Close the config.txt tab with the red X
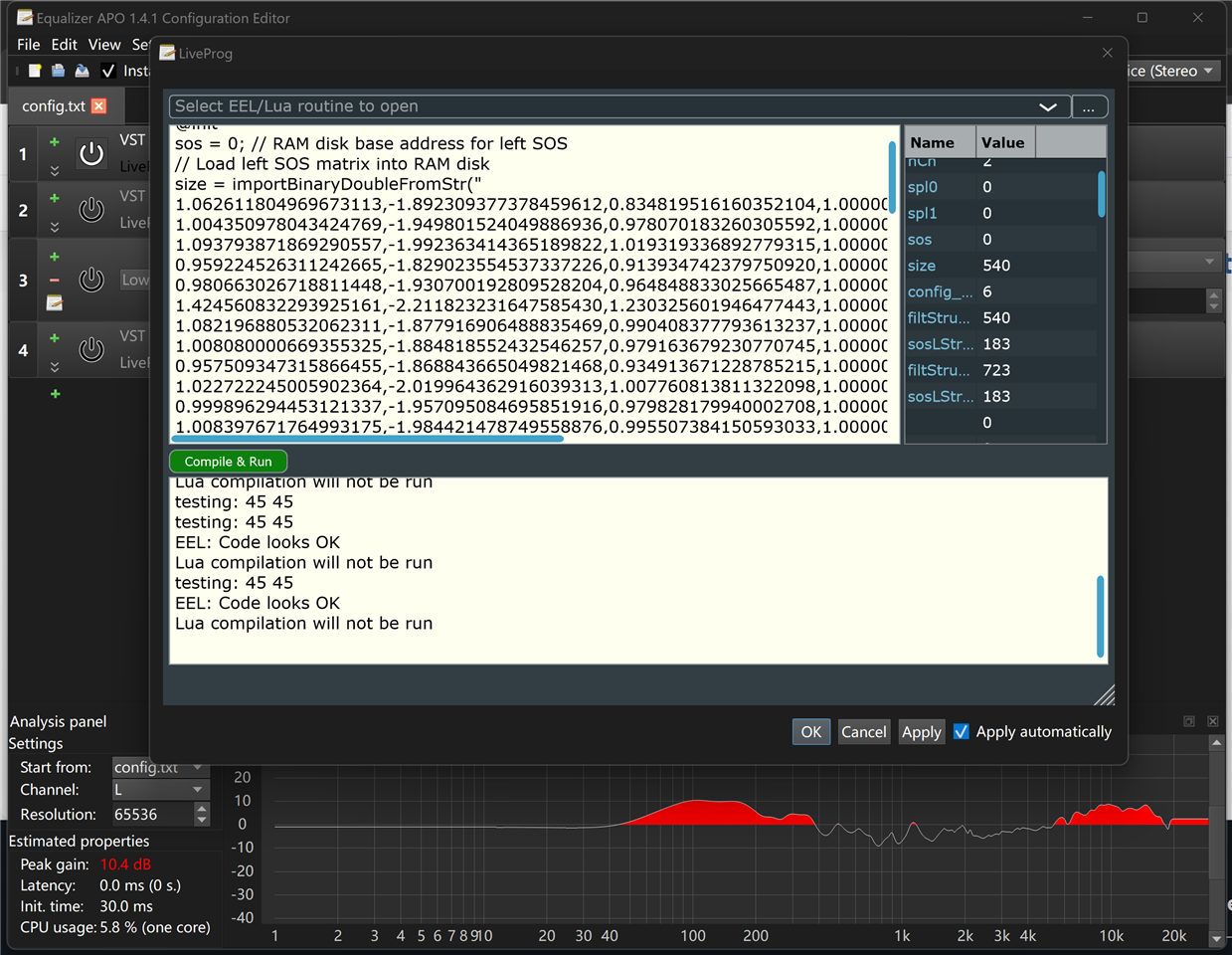 [98, 105]
